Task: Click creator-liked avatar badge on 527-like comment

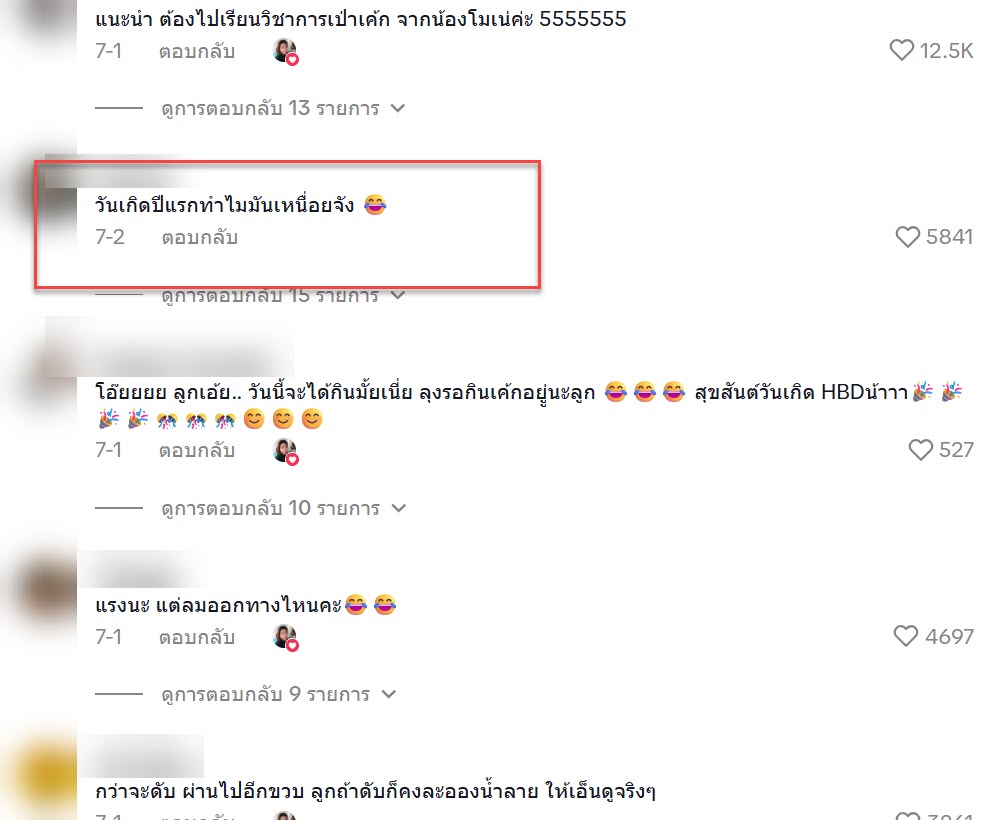Action: tap(286, 451)
